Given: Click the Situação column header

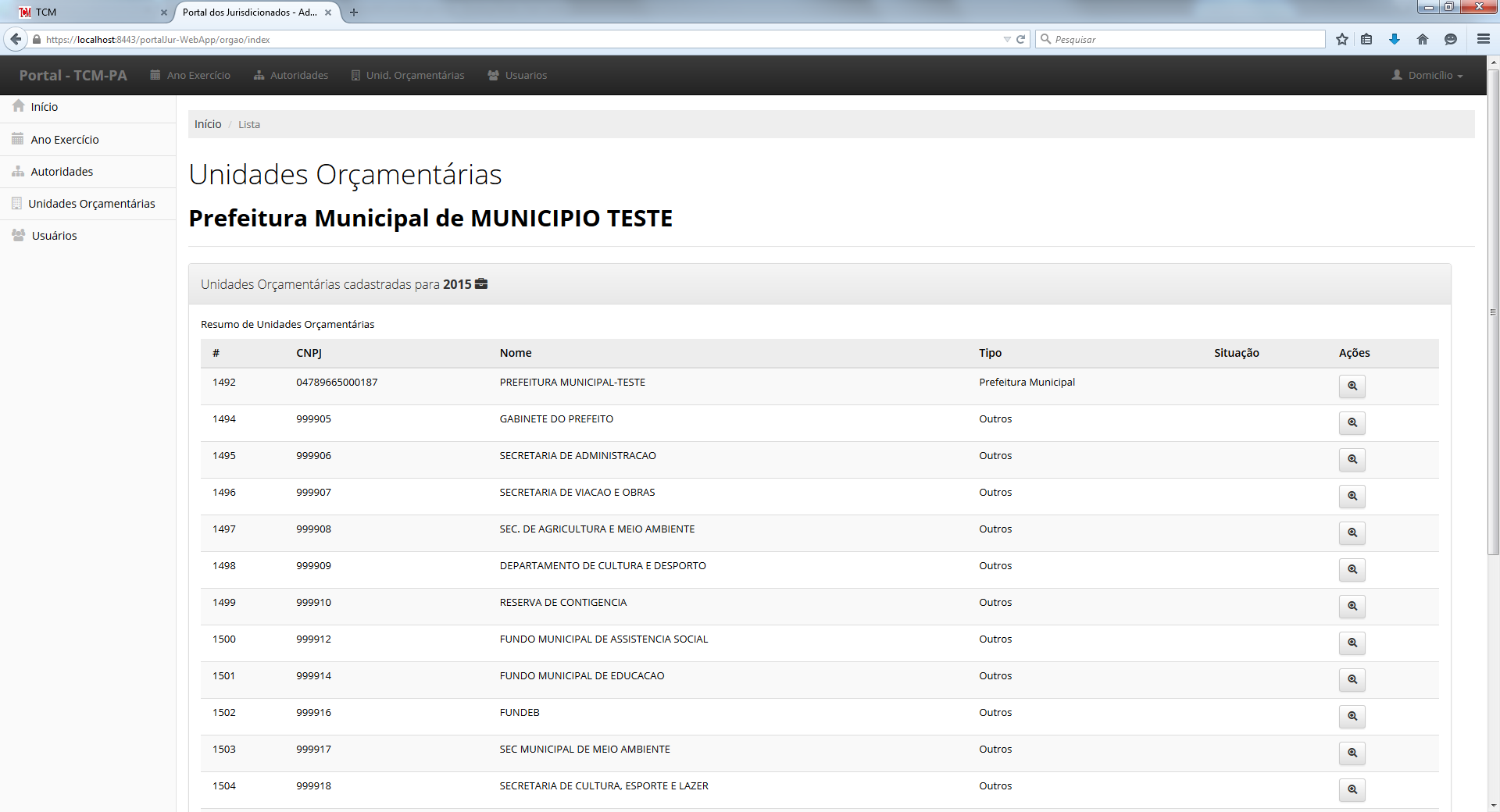Looking at the screenshot, I should (1237, 353).
